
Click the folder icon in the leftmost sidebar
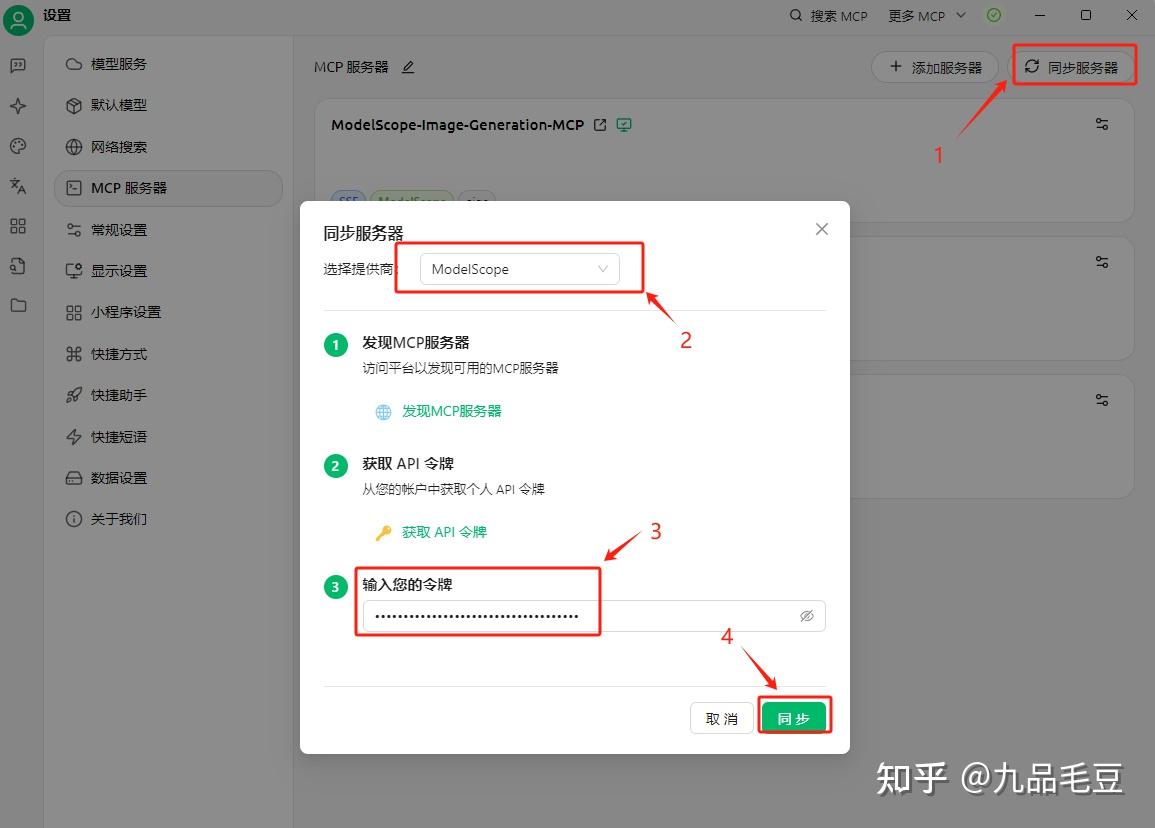click(x=18, y=306)
